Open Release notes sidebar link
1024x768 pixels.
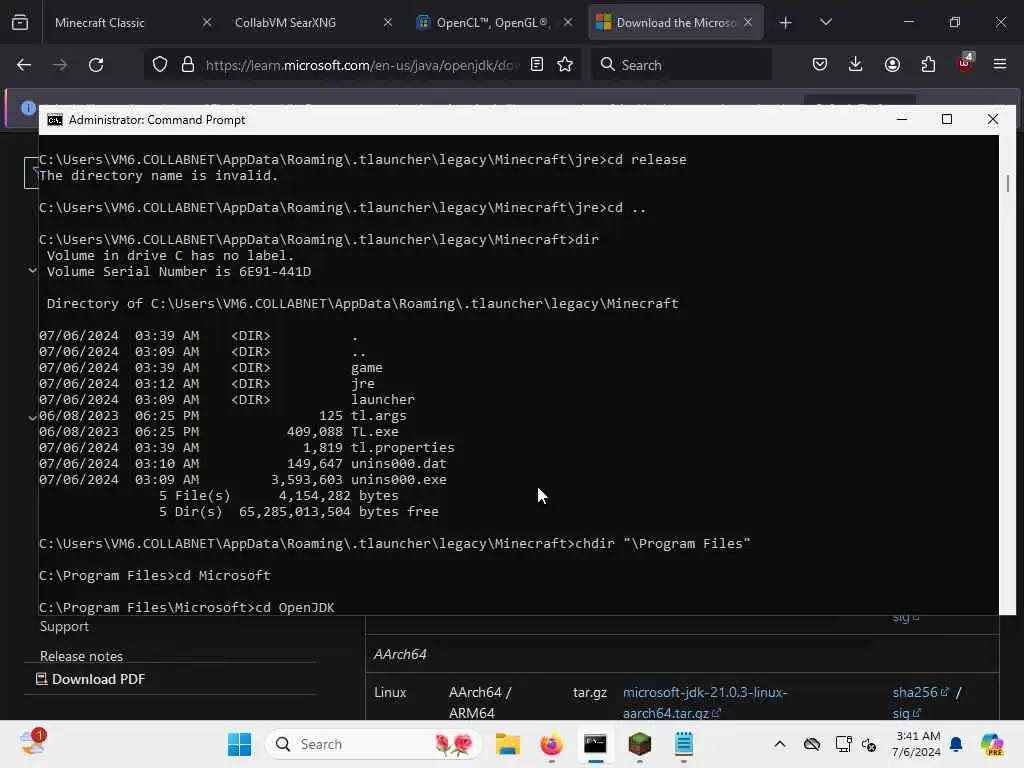[82, 656]
